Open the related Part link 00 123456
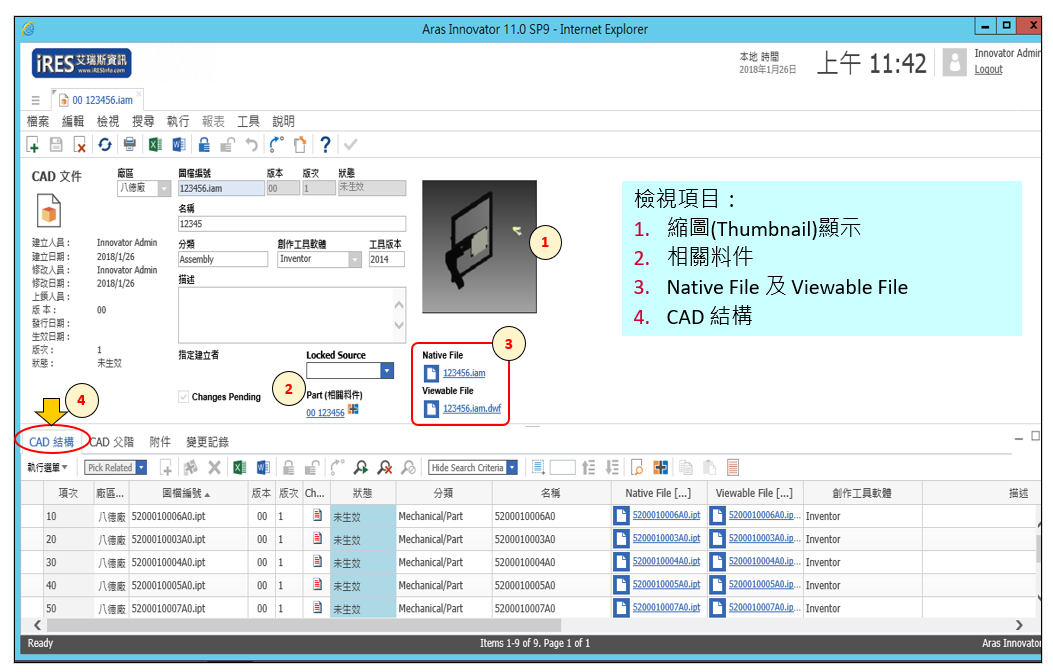 point(325,413)
